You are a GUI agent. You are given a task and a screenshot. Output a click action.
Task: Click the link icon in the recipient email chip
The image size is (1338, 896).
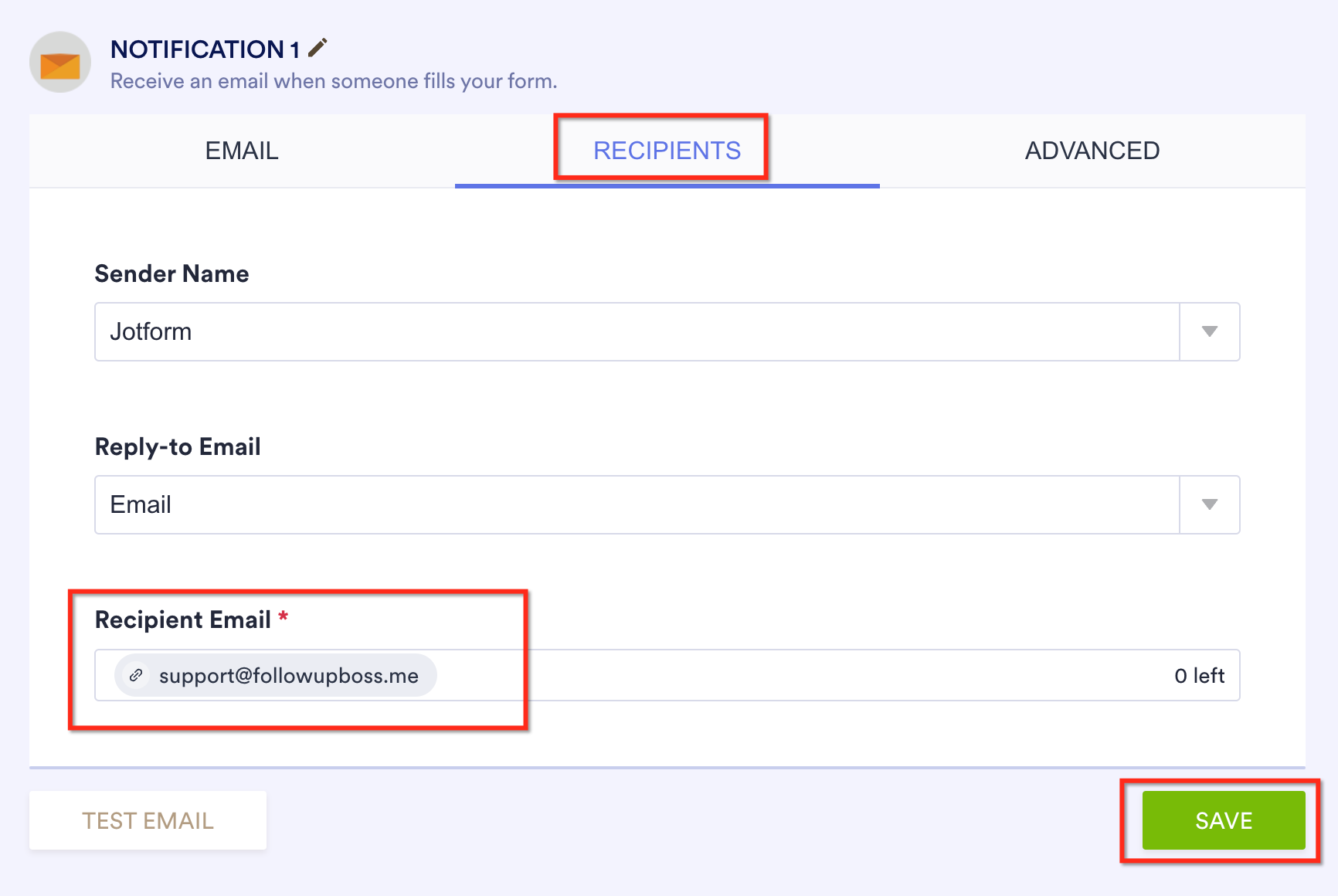[x=136, y=675]
